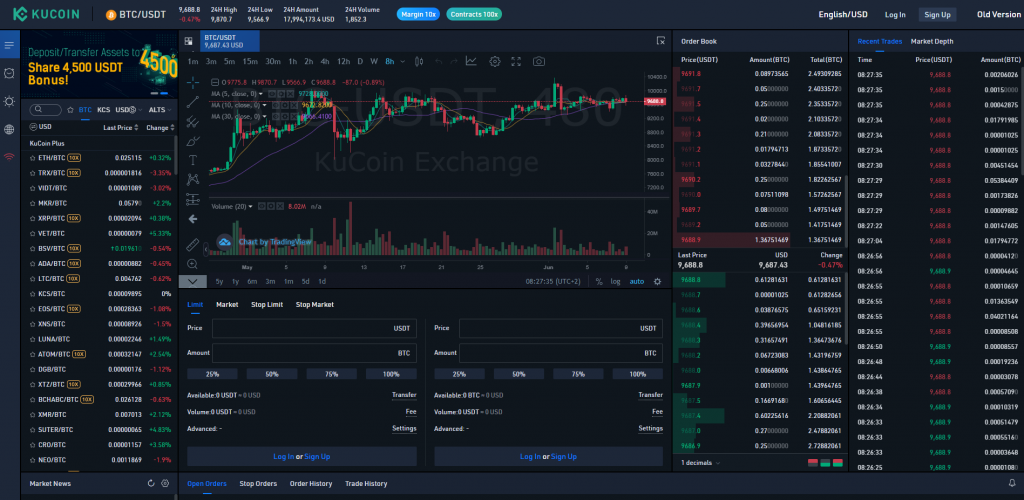
Task: Click the market search box
Action: coord(46,110)
